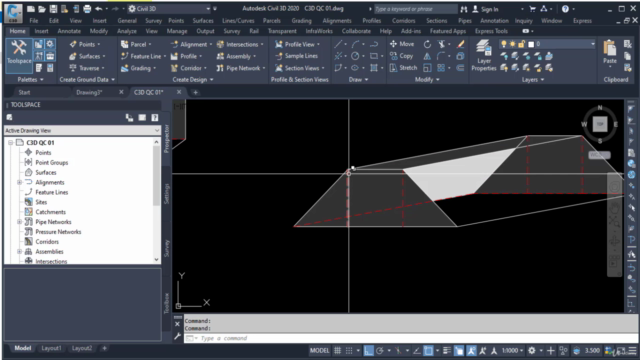The width and height of the screenshot is (640, 360).
Task: Expand the Alignments tree node
Action: pos(19,182)
